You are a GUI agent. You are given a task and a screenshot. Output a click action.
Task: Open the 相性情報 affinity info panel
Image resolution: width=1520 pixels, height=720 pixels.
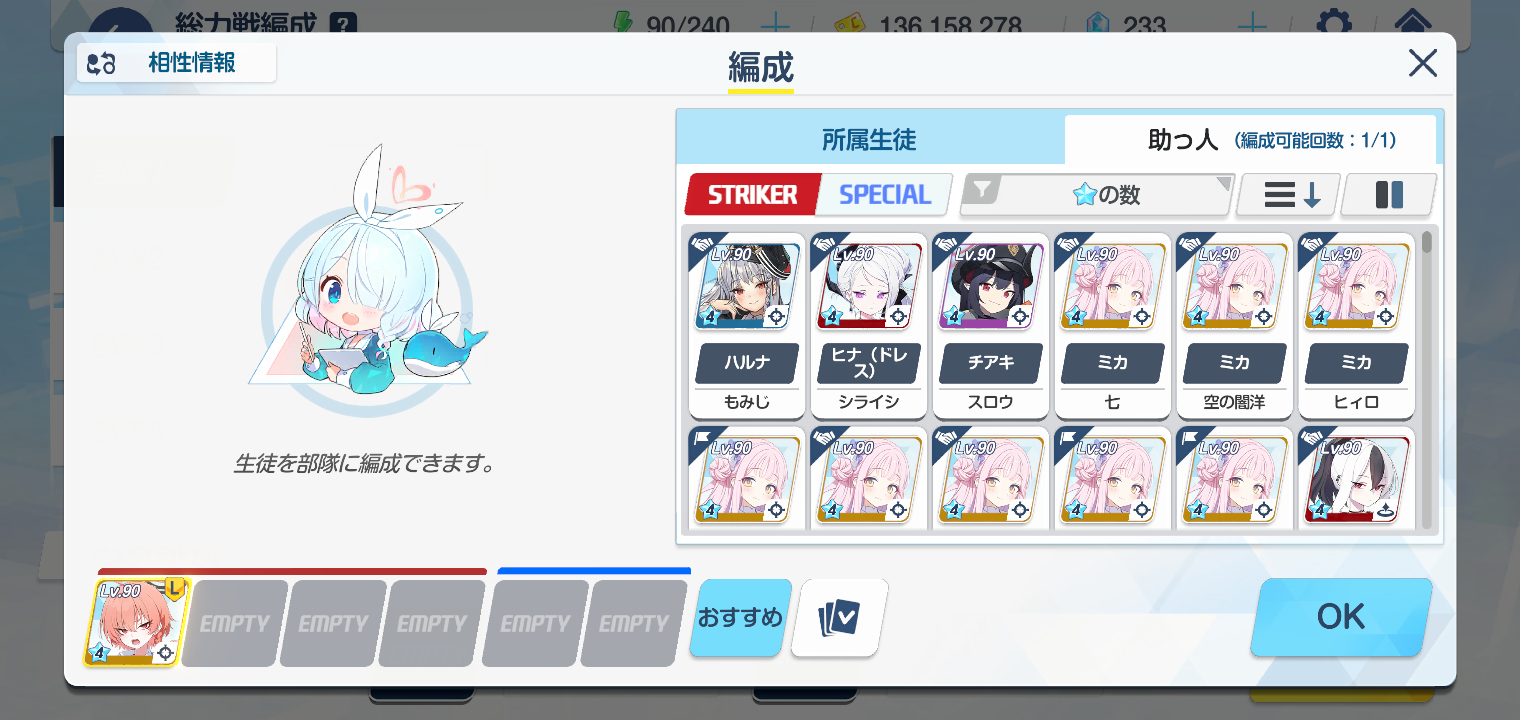176,63
